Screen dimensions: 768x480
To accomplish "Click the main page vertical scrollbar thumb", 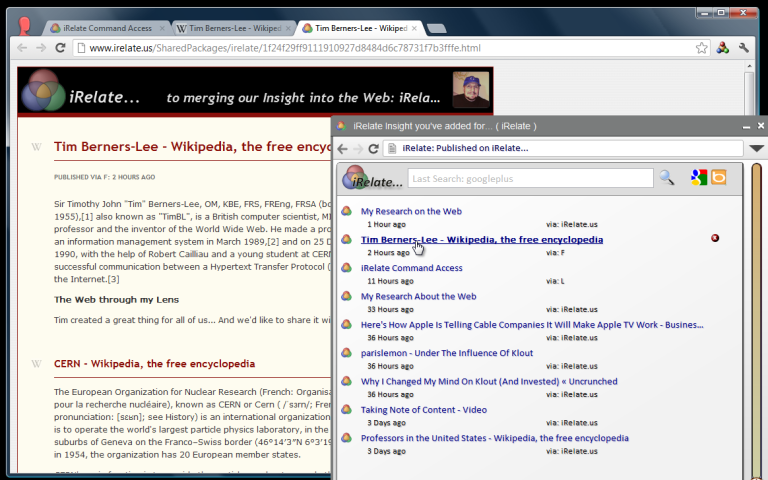I will (749, 96).
